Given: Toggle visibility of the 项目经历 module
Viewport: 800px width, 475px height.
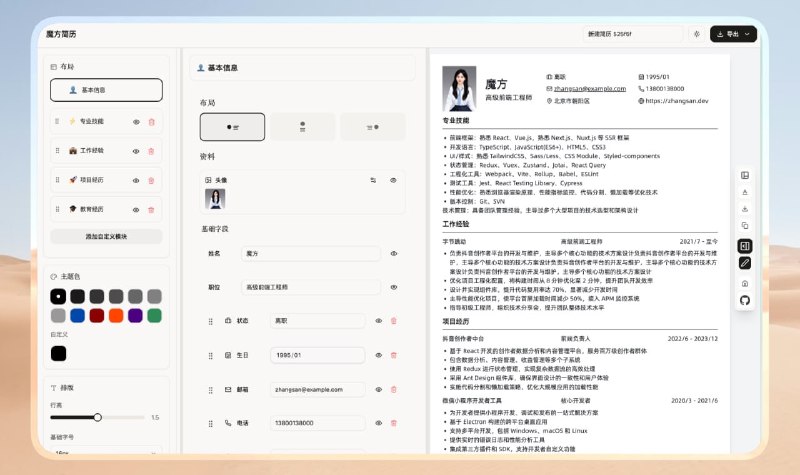Looking at the screenshot, I should (x=136, y=180).
